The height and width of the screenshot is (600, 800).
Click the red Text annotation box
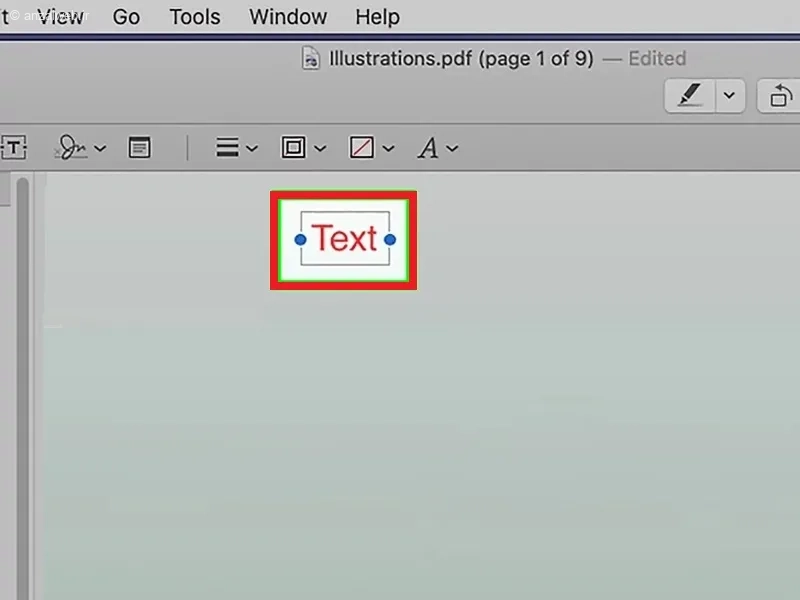click(x=345, y=239)
